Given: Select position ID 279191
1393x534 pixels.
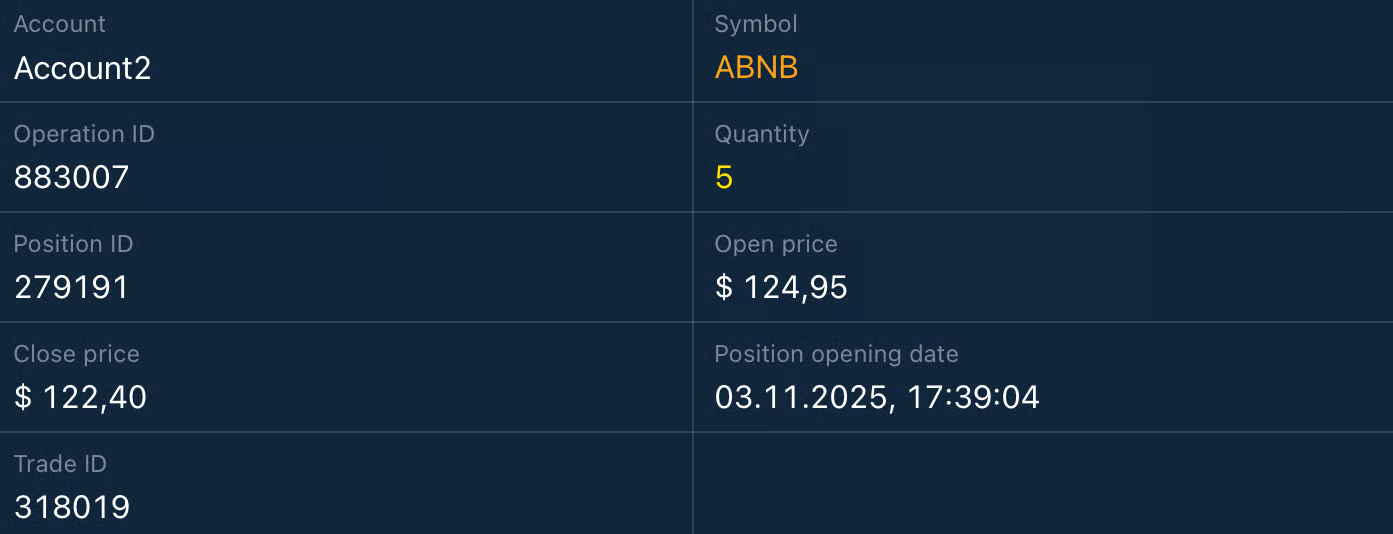Looking at the screenshot, I should pyautogui.click(x=72, y=288).
